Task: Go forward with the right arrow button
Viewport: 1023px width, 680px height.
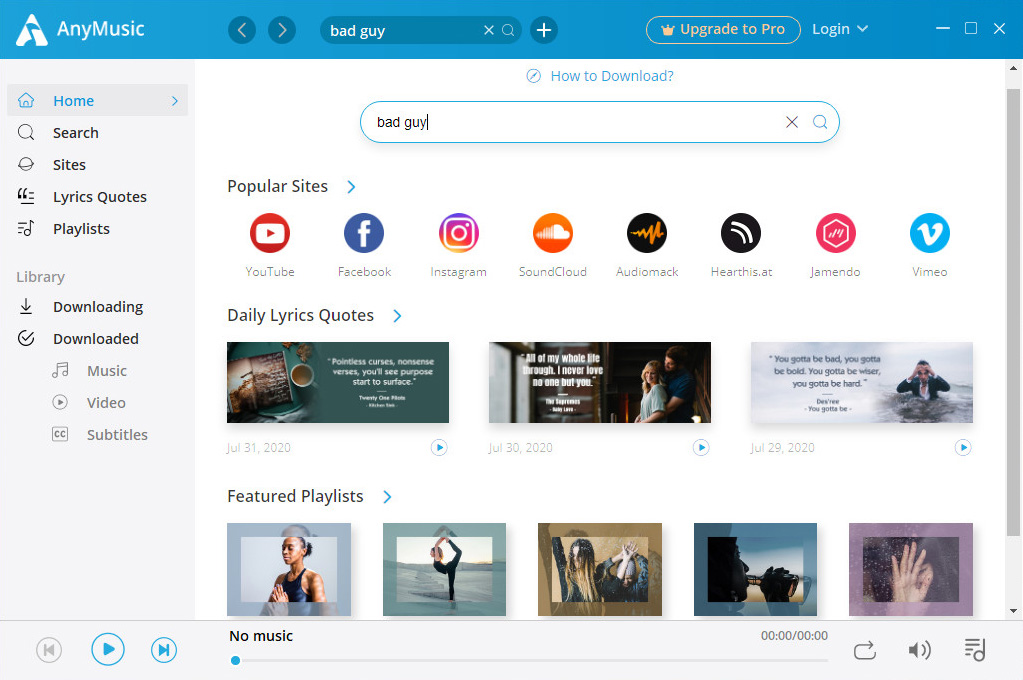Action: (282, 30)
